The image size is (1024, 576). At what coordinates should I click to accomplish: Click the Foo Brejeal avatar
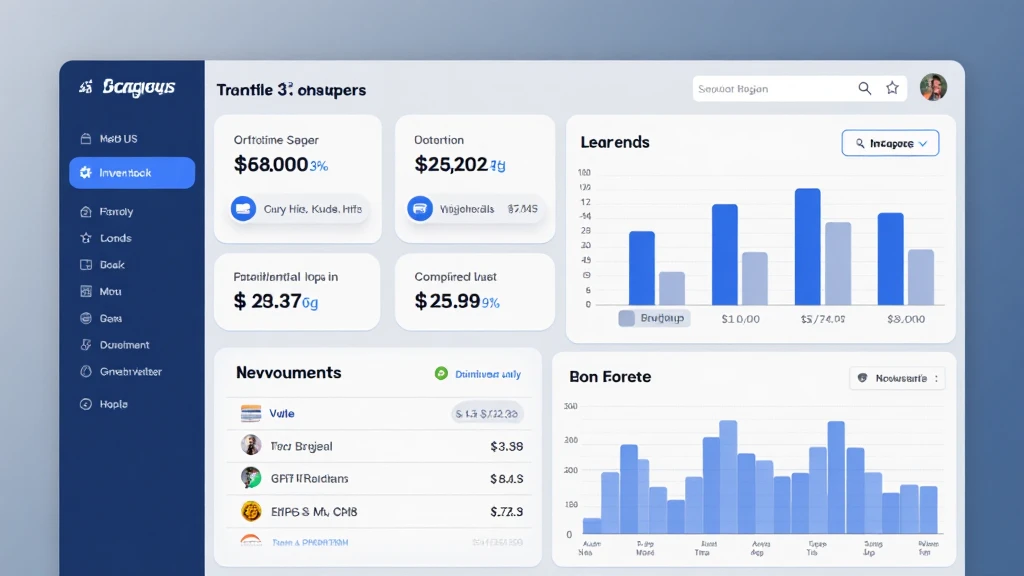251,445
